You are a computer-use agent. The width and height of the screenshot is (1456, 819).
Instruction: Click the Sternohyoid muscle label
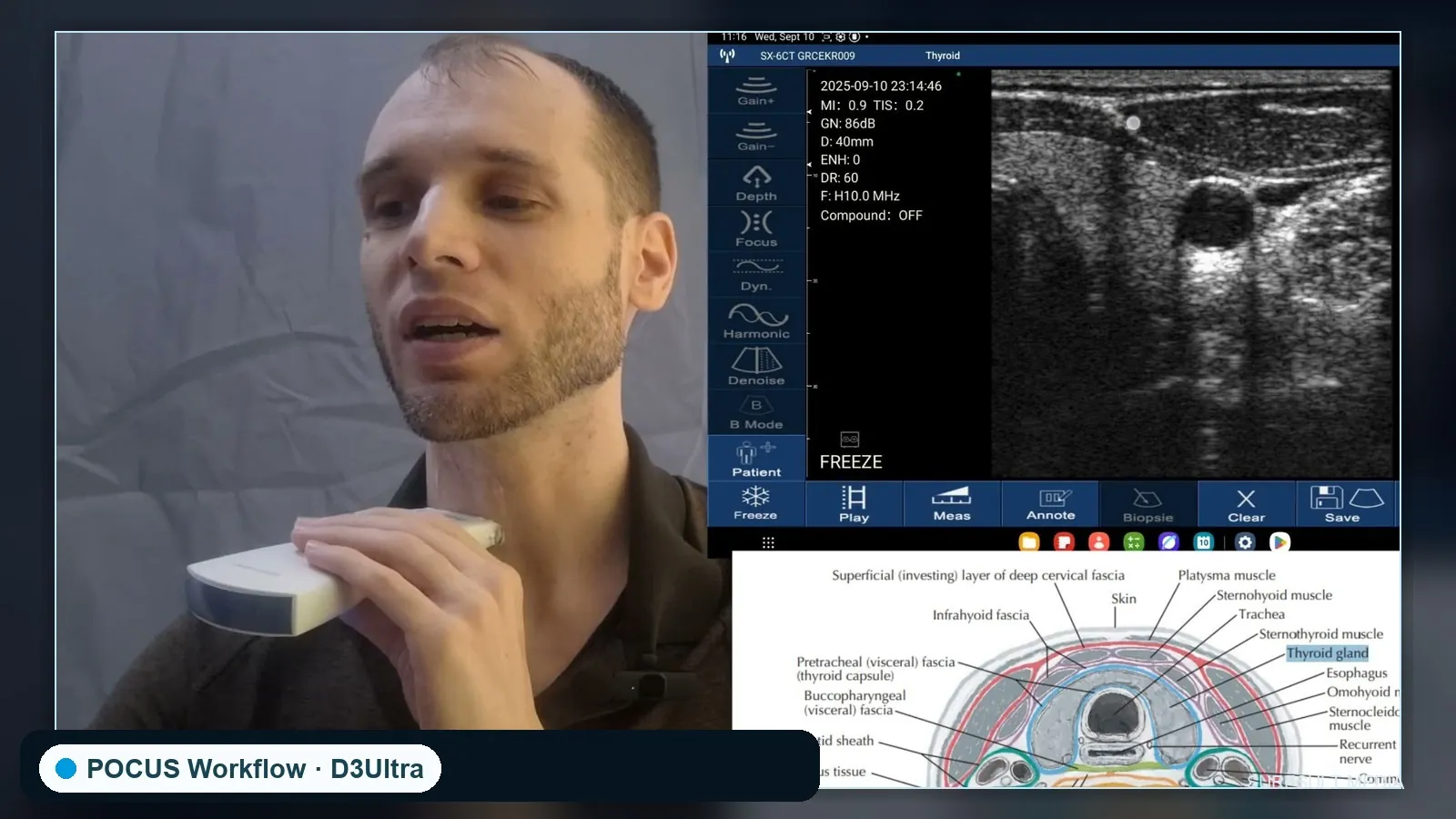[1274, 595]
